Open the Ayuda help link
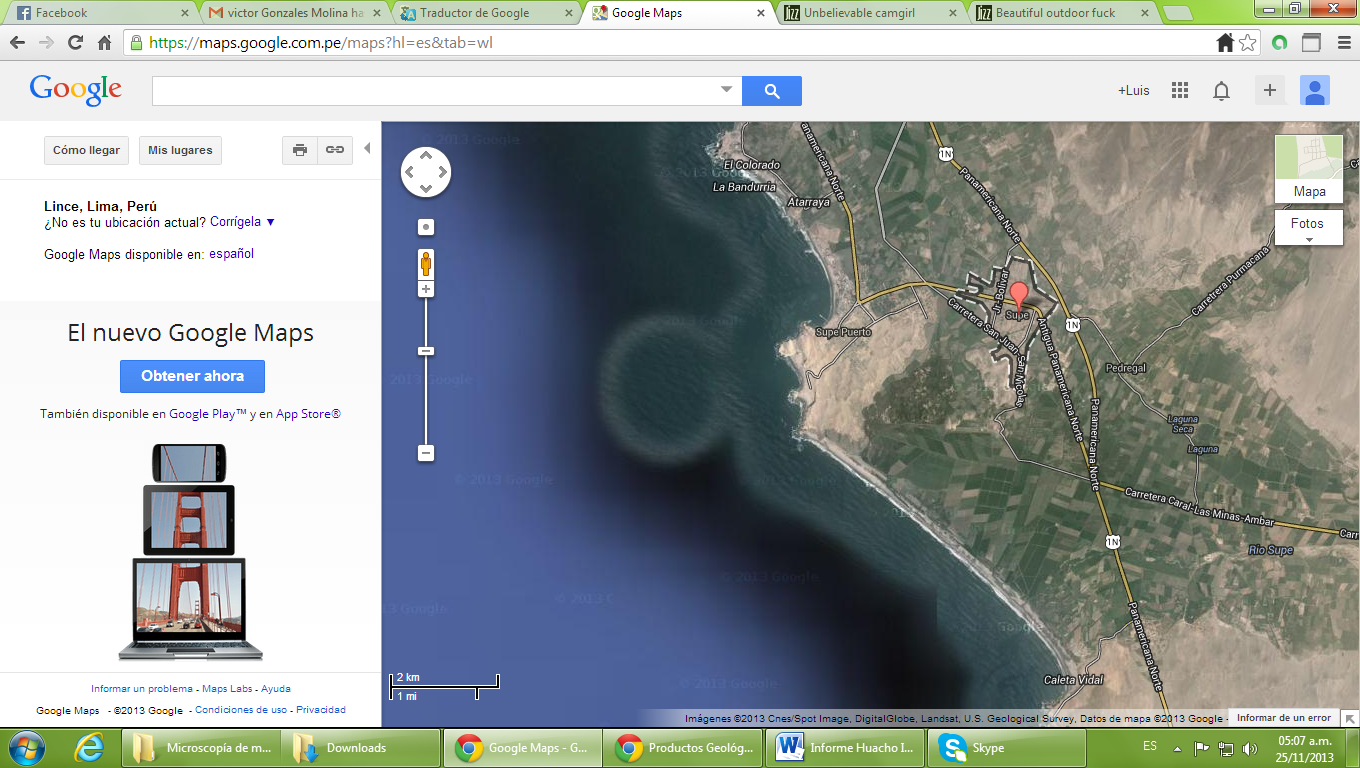The image size is (1360, 768). 275,689
